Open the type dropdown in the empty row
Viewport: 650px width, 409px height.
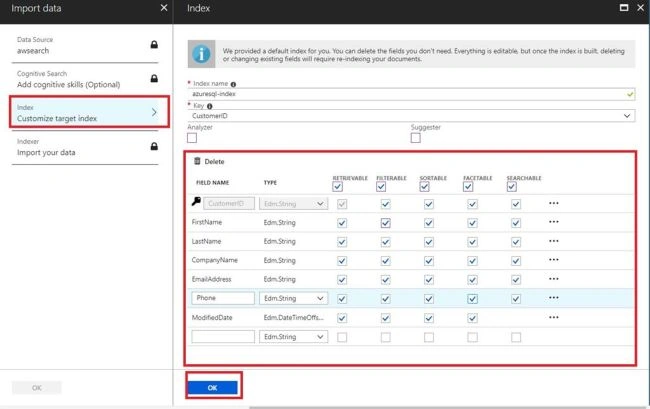293,336
